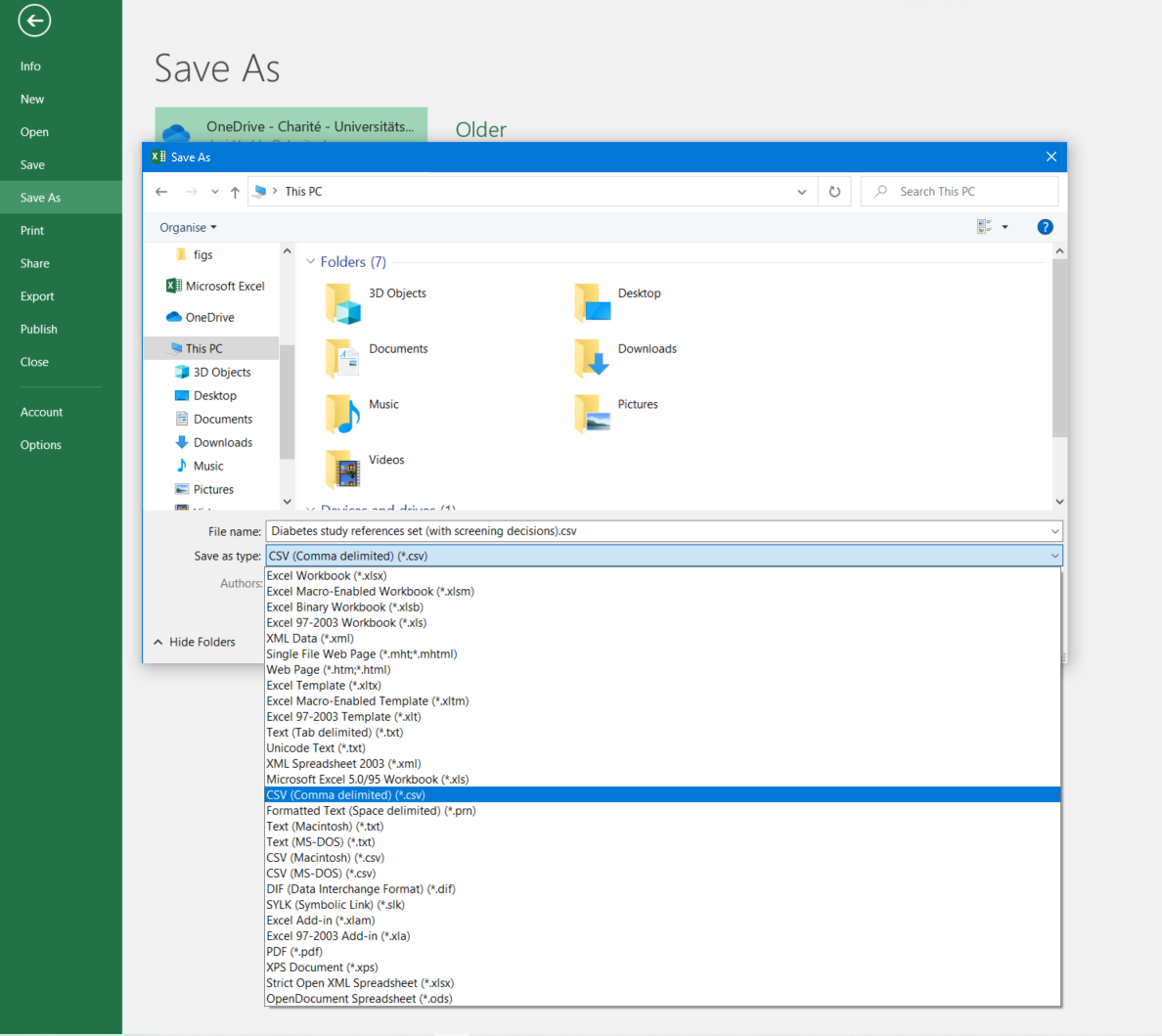Click the up one level arrow

point(234,191)
